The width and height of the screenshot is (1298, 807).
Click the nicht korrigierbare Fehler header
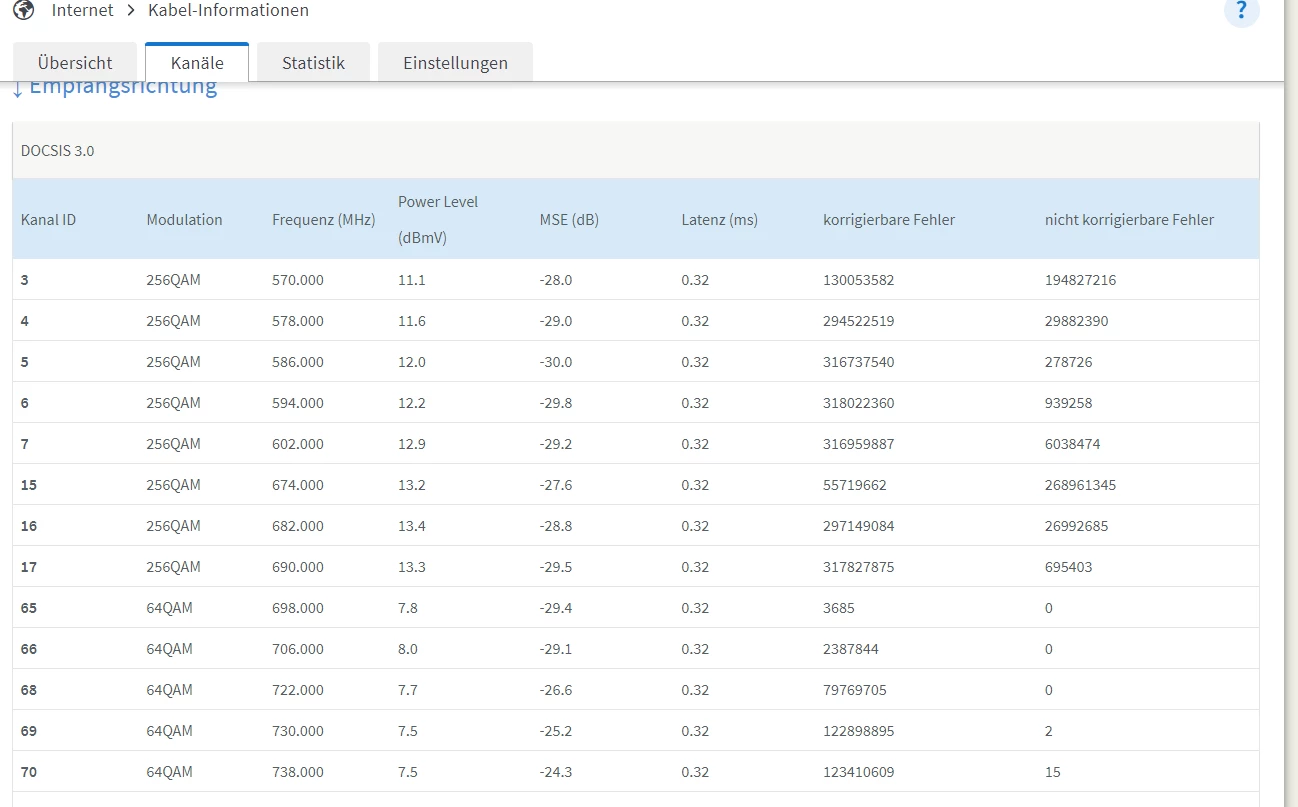(x=1129, y=219)
